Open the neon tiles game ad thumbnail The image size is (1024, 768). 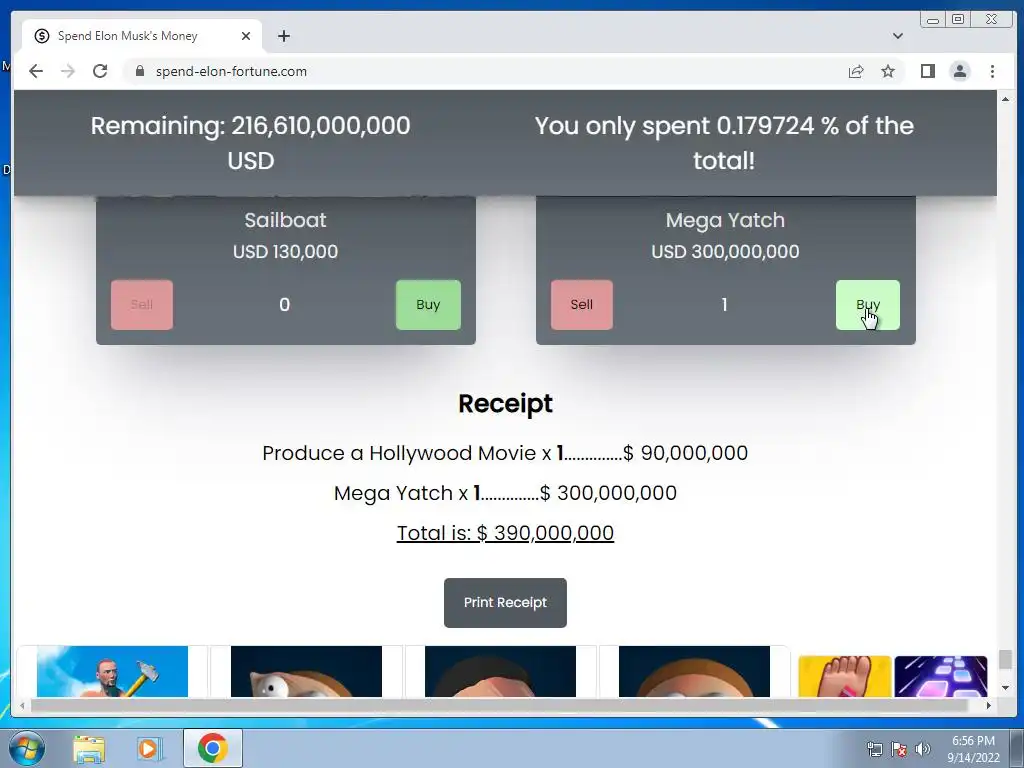(940, 676)
